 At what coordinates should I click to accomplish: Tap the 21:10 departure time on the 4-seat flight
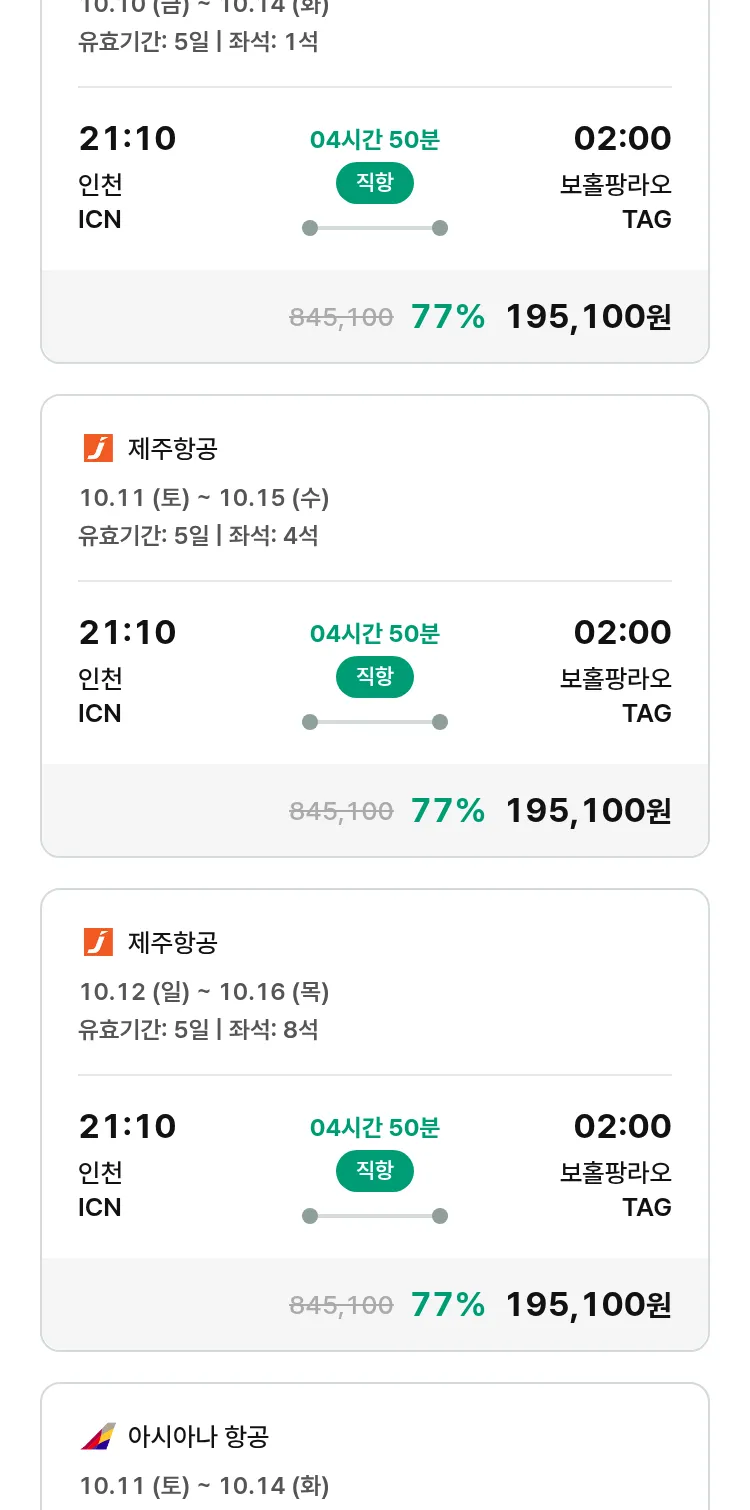pos(127,633)
